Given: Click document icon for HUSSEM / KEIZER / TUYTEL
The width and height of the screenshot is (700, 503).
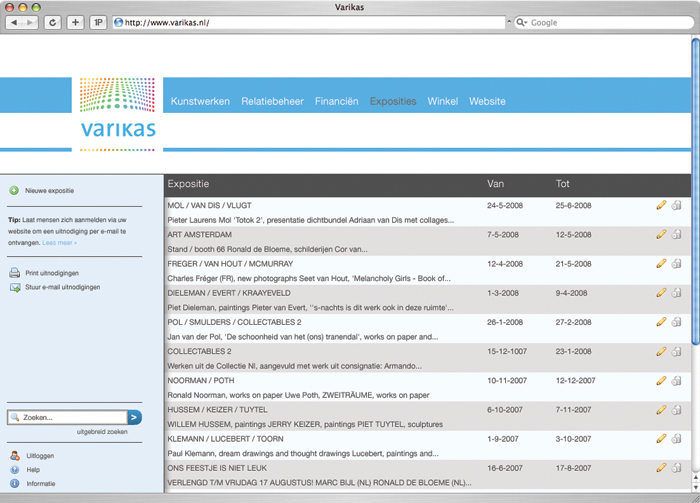Looking at the screenshot, I should click(x=677, y=410).
